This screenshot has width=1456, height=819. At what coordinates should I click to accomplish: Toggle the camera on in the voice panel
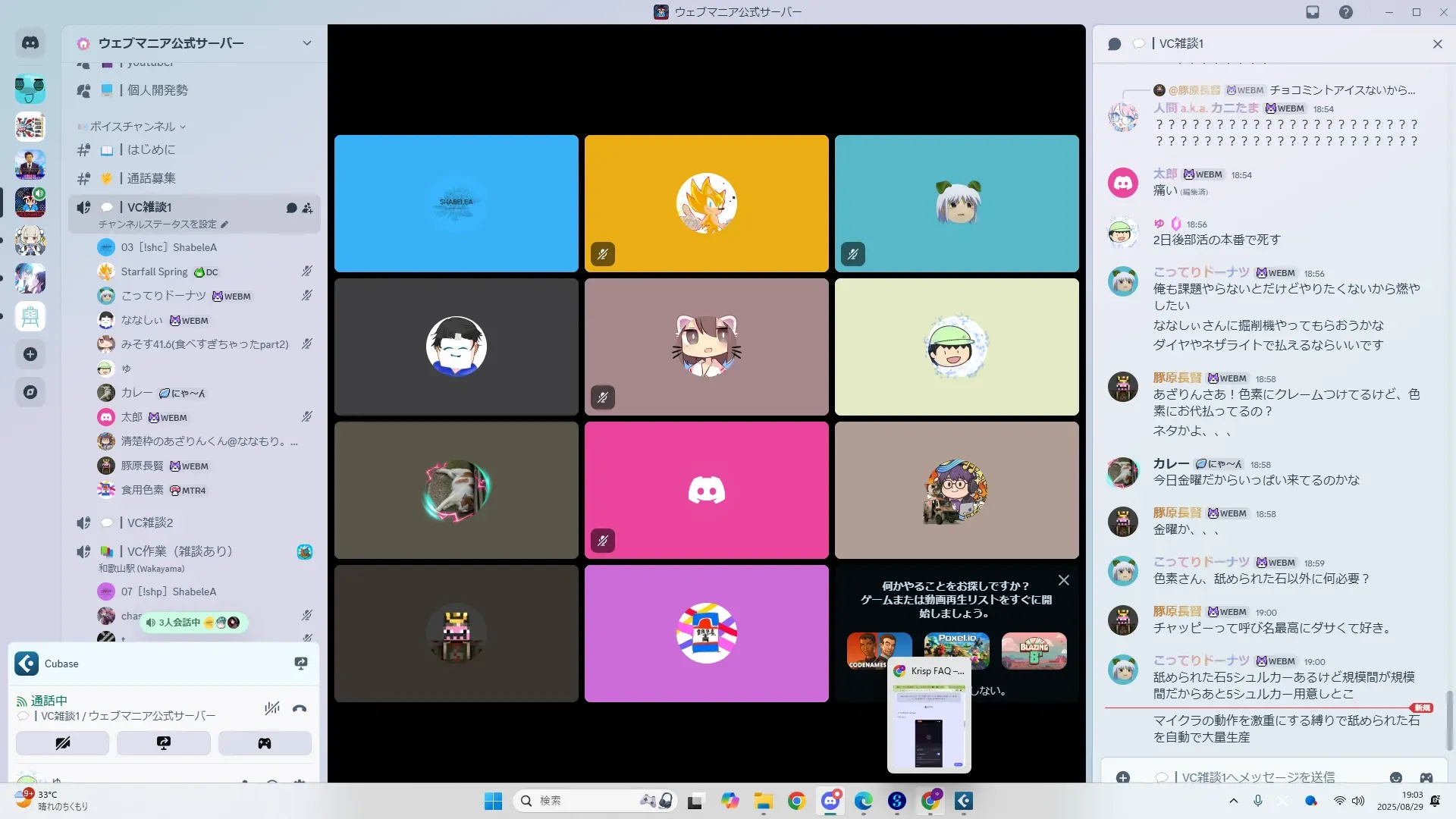pos(62,743)
